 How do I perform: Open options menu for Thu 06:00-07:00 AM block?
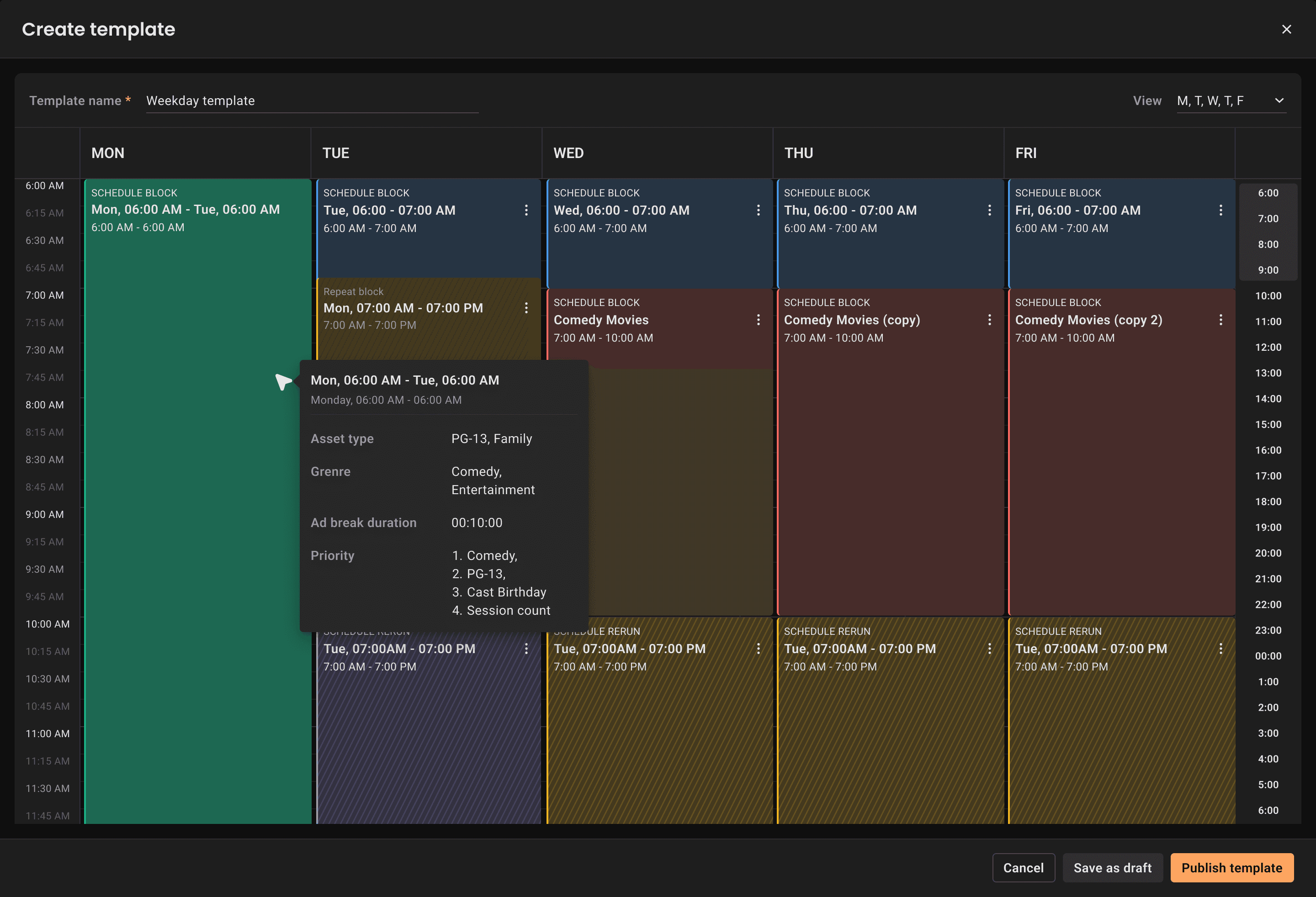tap(989, 210)
